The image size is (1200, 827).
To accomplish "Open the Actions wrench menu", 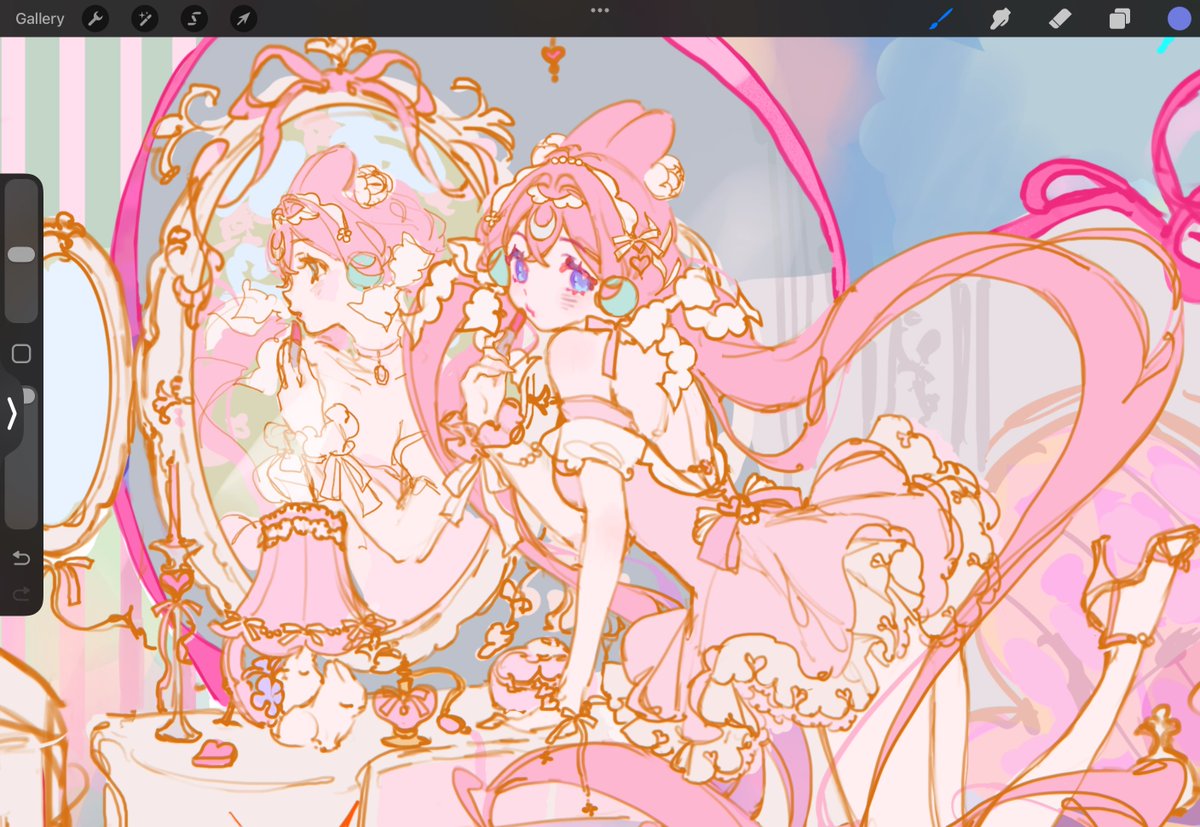I will [95, 18].
